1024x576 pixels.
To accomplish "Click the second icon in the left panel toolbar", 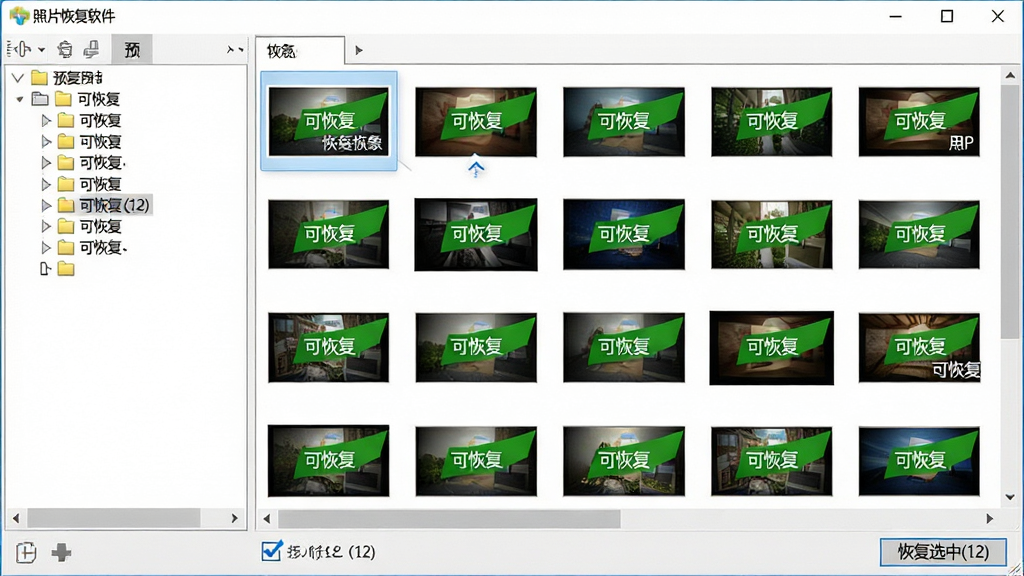I will coord(65,49).
